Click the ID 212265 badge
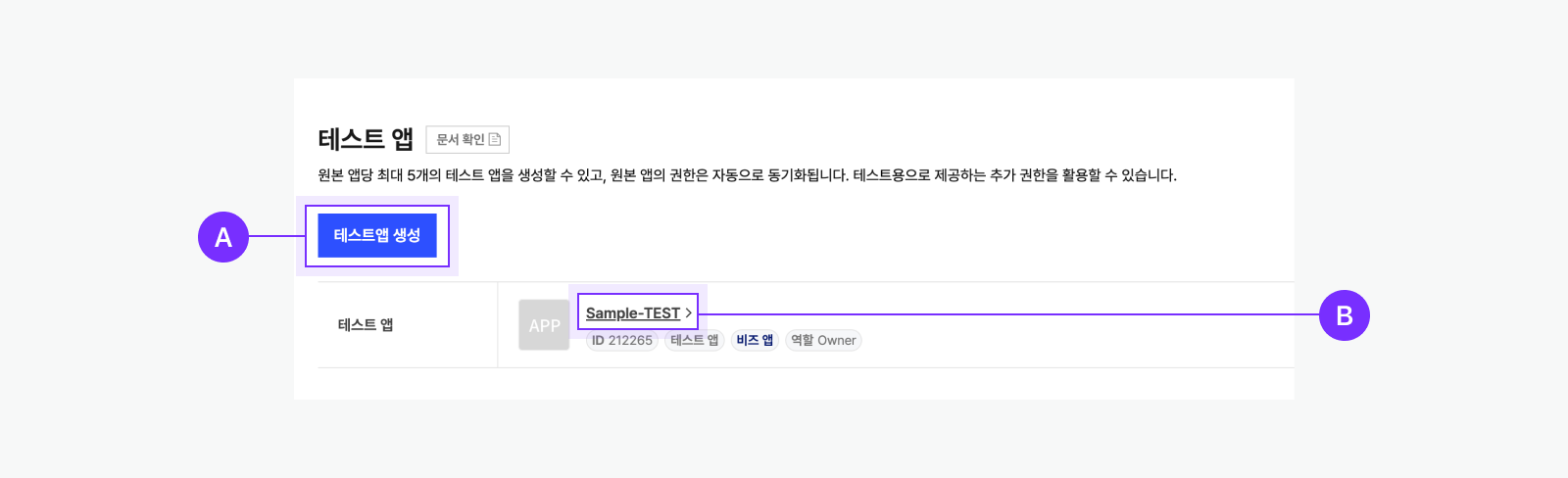 (x=621, y=340)
